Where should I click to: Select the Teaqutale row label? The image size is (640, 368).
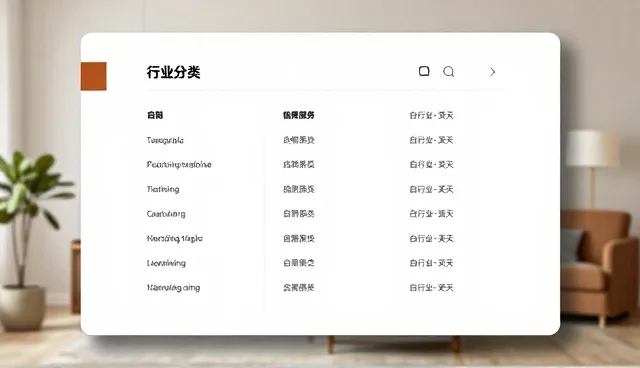click(x=165, y=140)
